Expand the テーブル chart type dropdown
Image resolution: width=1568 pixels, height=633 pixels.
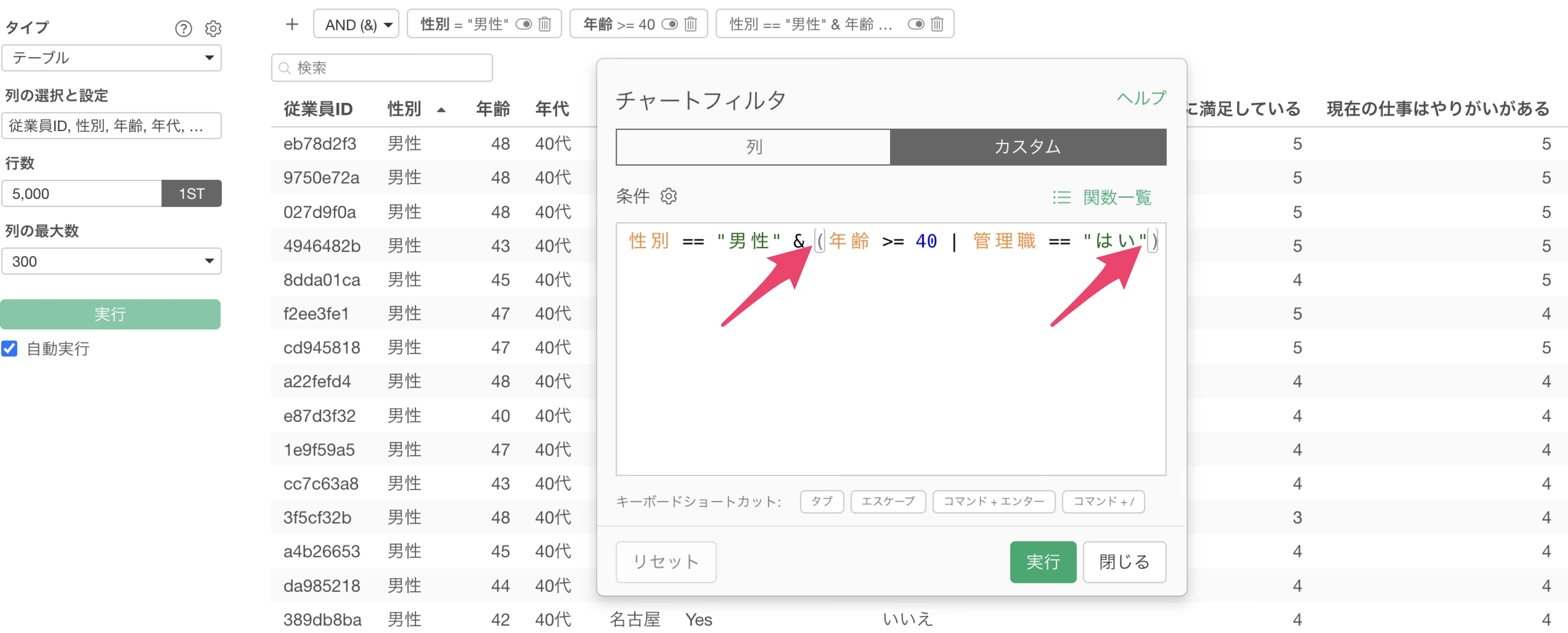click(111, 58)
